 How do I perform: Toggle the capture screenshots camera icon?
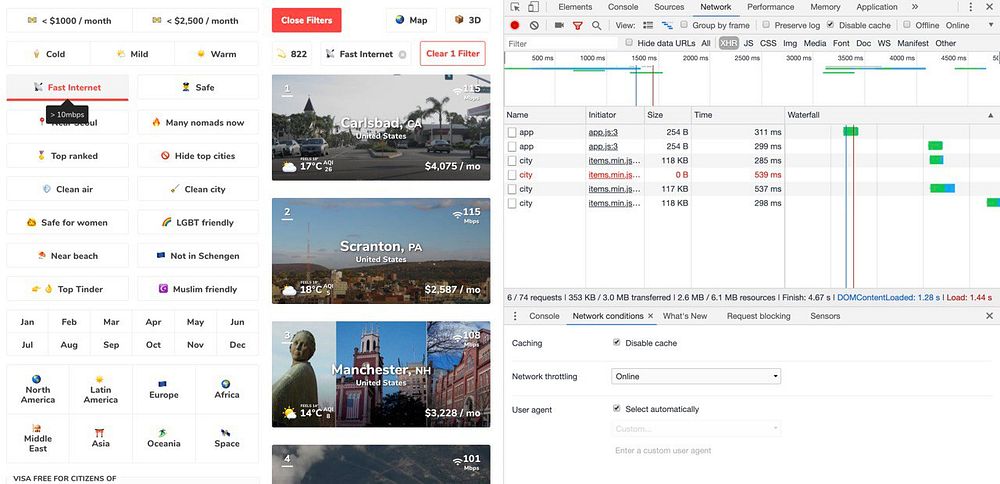tap(559, 26)
